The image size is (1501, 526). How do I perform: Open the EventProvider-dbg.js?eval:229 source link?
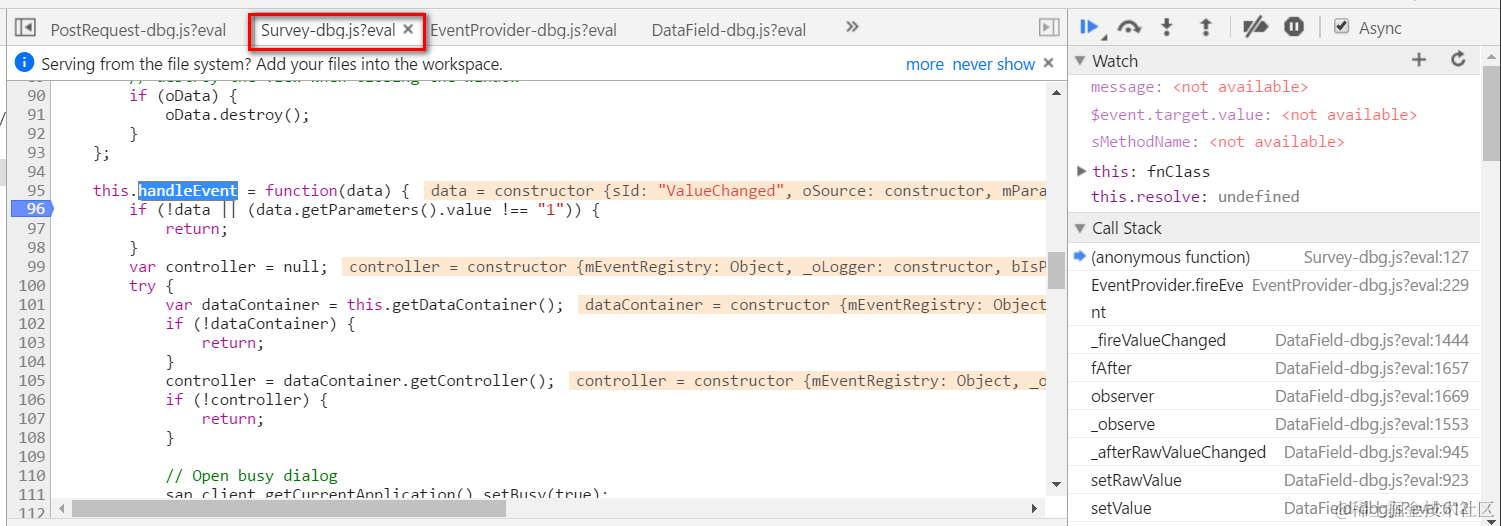coord(1360,285)
